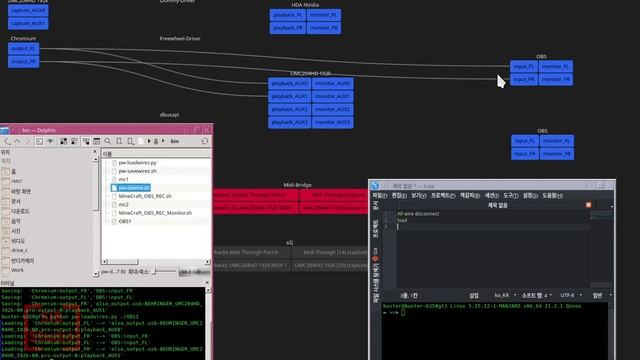The height and width of the screenshot is (360, 640).
Task: Click UMC204HD monitor_AUX3 port
Action: [333, 122]
